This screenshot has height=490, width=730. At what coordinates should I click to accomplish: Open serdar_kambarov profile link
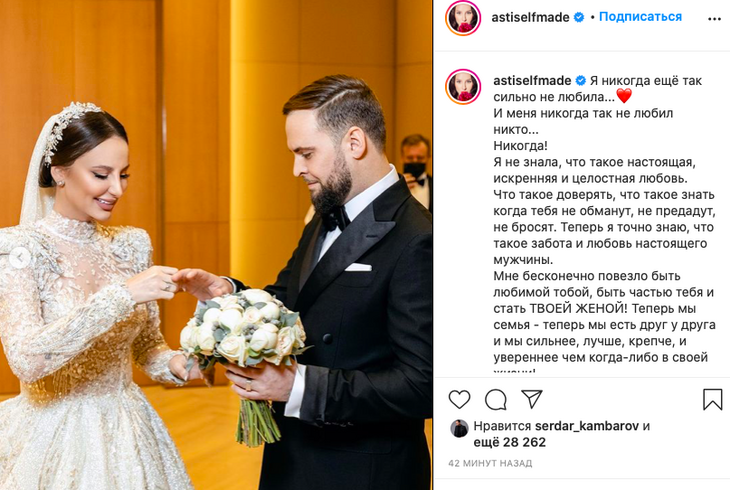(587, 426)
